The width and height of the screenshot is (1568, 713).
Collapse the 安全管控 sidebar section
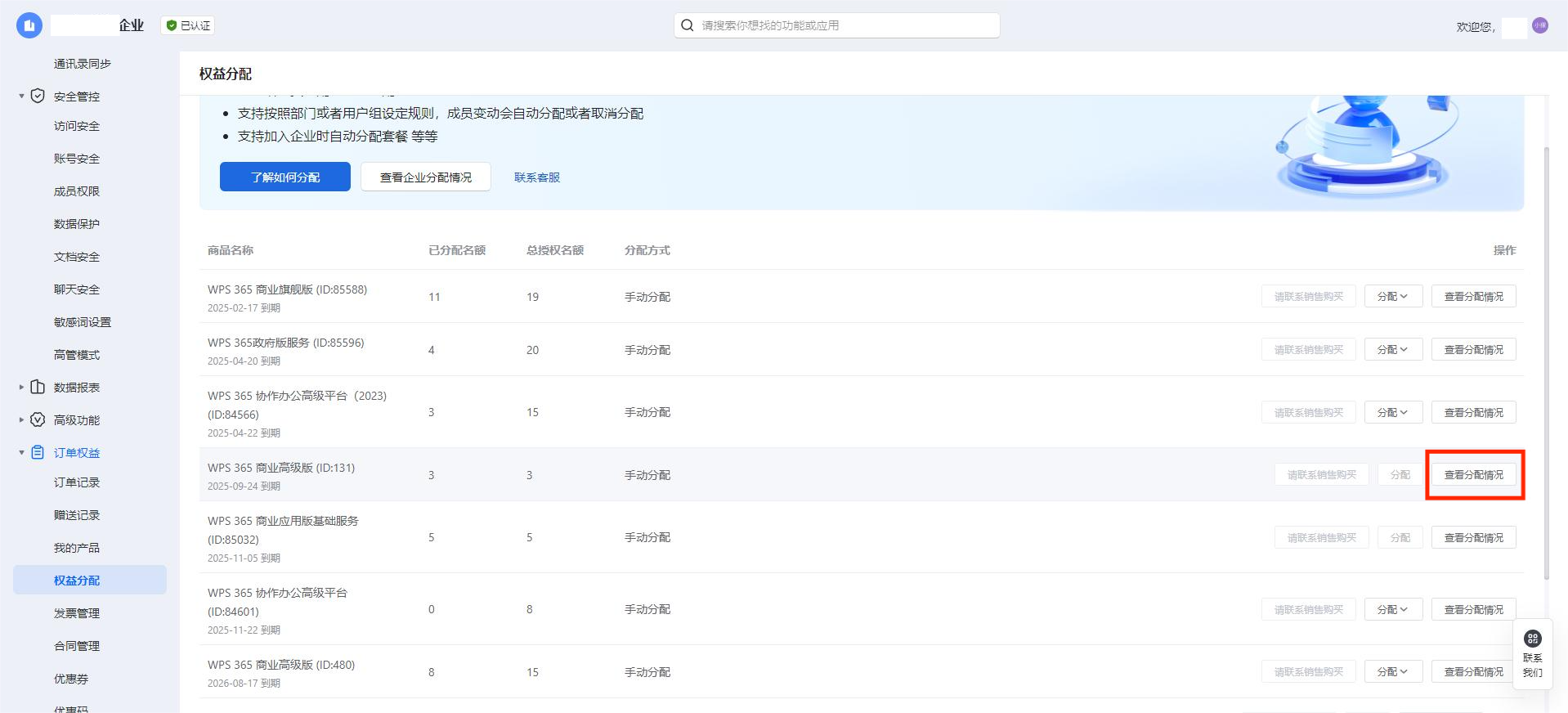click(21, 96)
